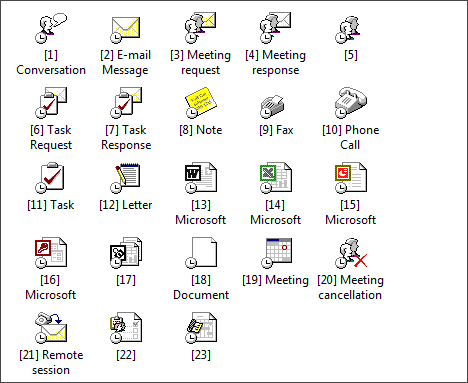Select the [19] Meeting calendar icon
Screen dimensions: 468x383
276,253
